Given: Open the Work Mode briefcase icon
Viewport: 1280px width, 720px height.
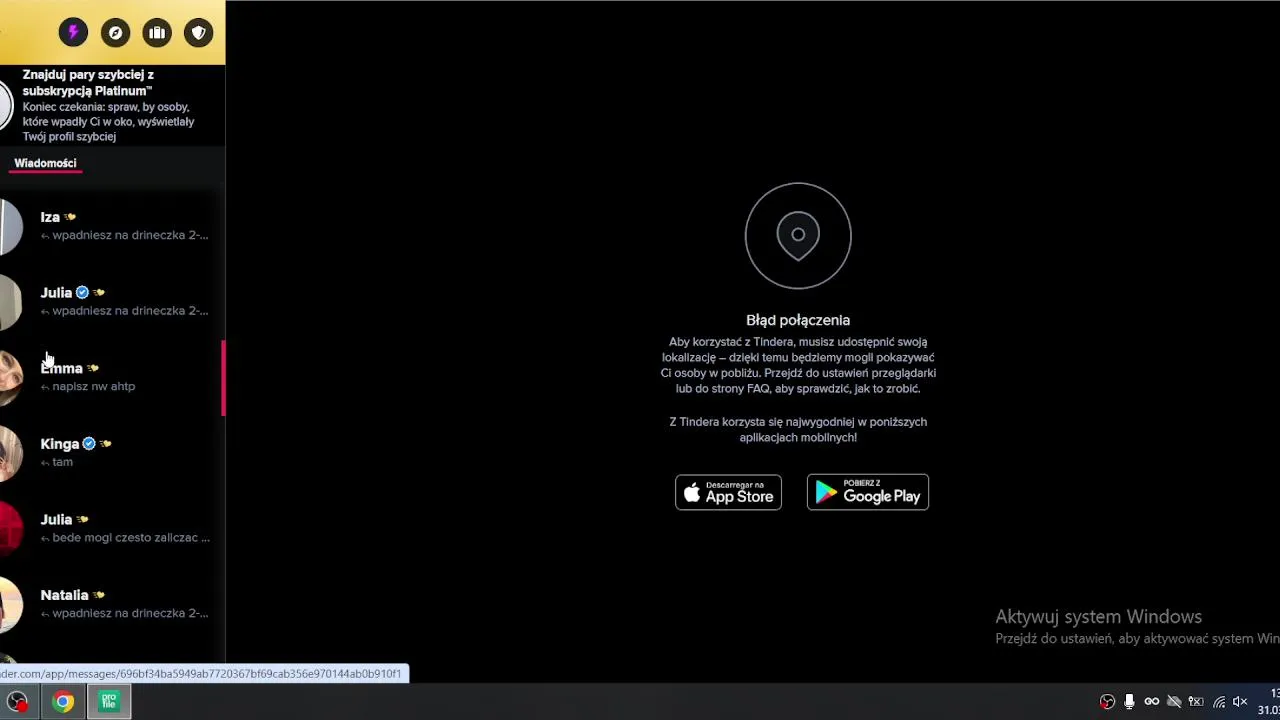Looking at the screenshot, I should tap(157, 33).
